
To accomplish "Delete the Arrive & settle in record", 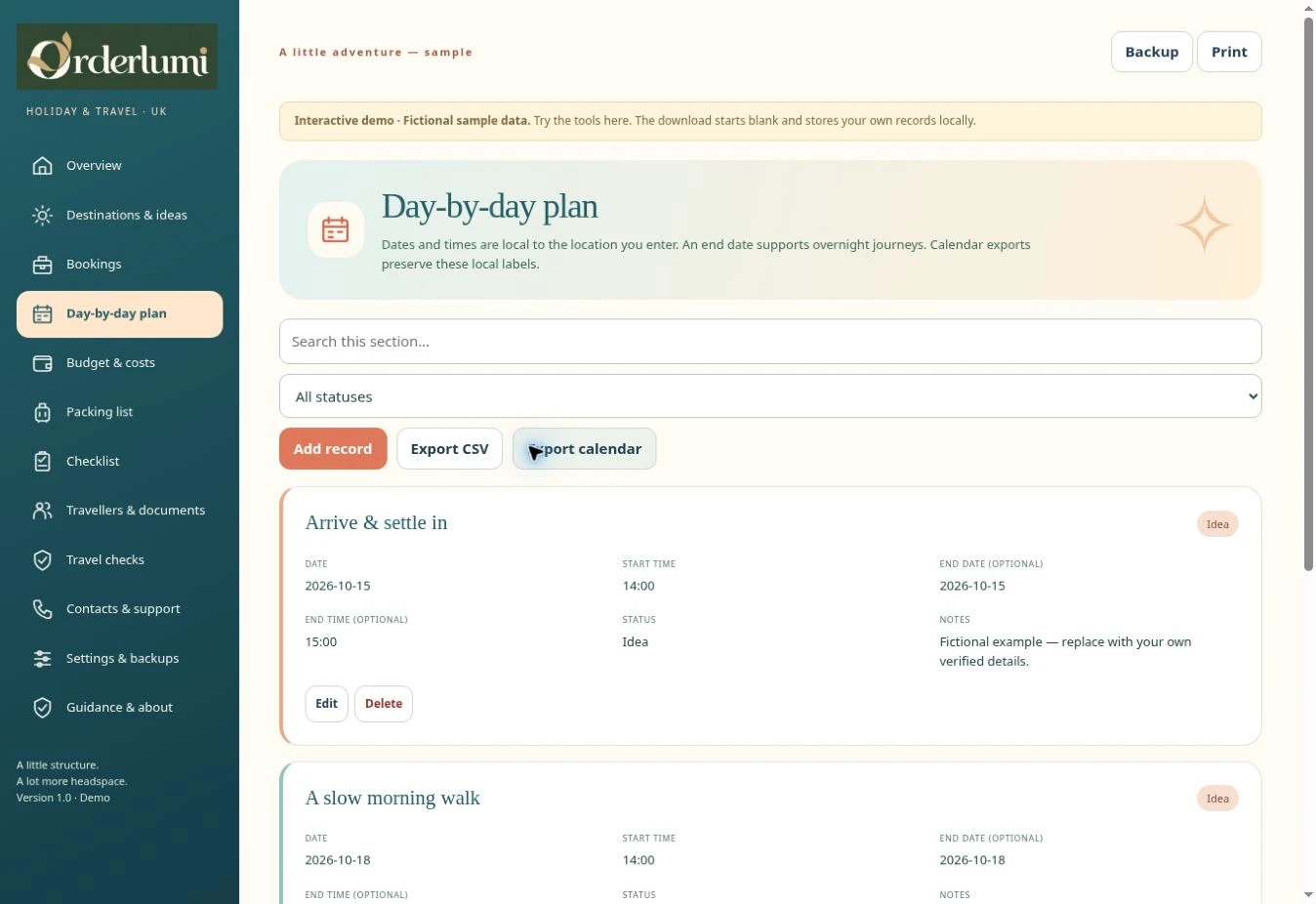I will tap(384, 704).
